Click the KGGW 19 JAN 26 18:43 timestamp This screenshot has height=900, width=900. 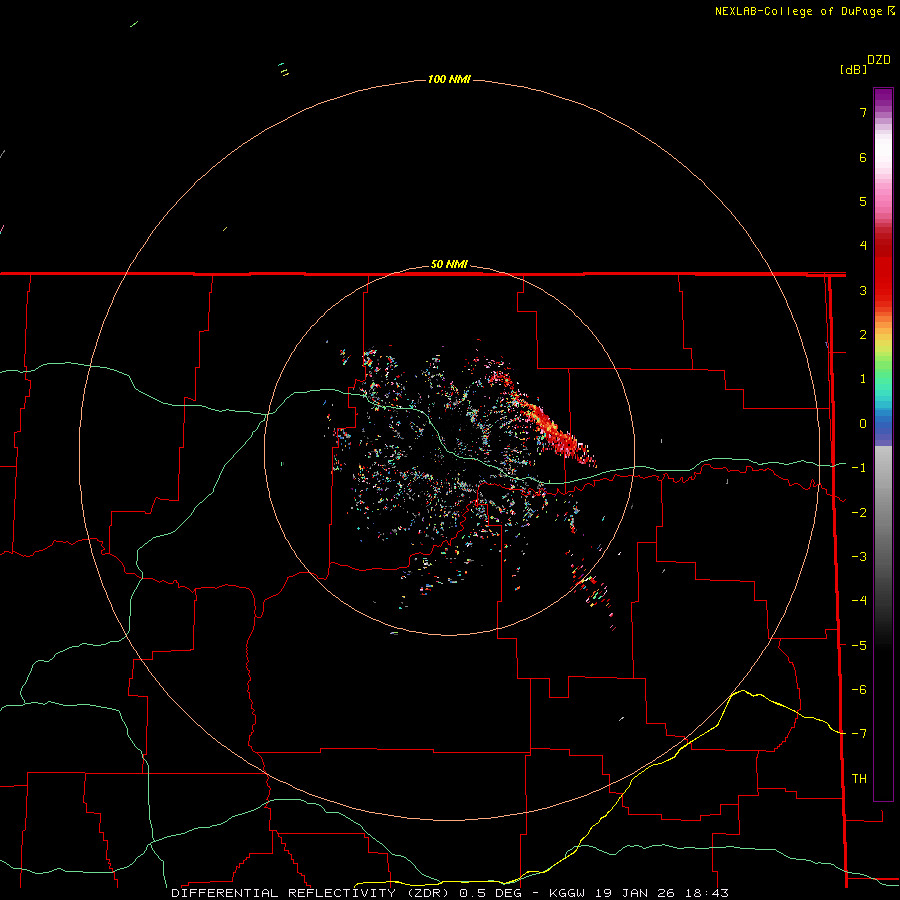pyautogui.click(x=639, y=893)
